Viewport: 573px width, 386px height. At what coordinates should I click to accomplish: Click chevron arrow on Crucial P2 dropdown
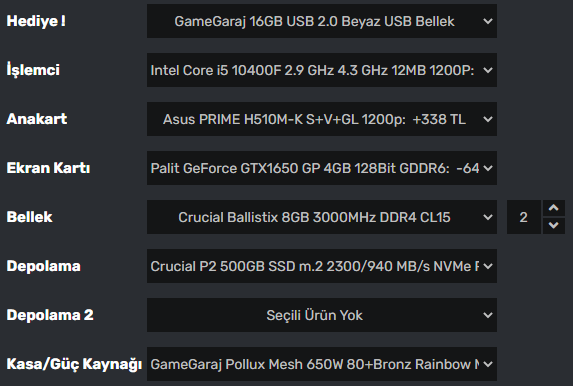[x=487, y=266]
